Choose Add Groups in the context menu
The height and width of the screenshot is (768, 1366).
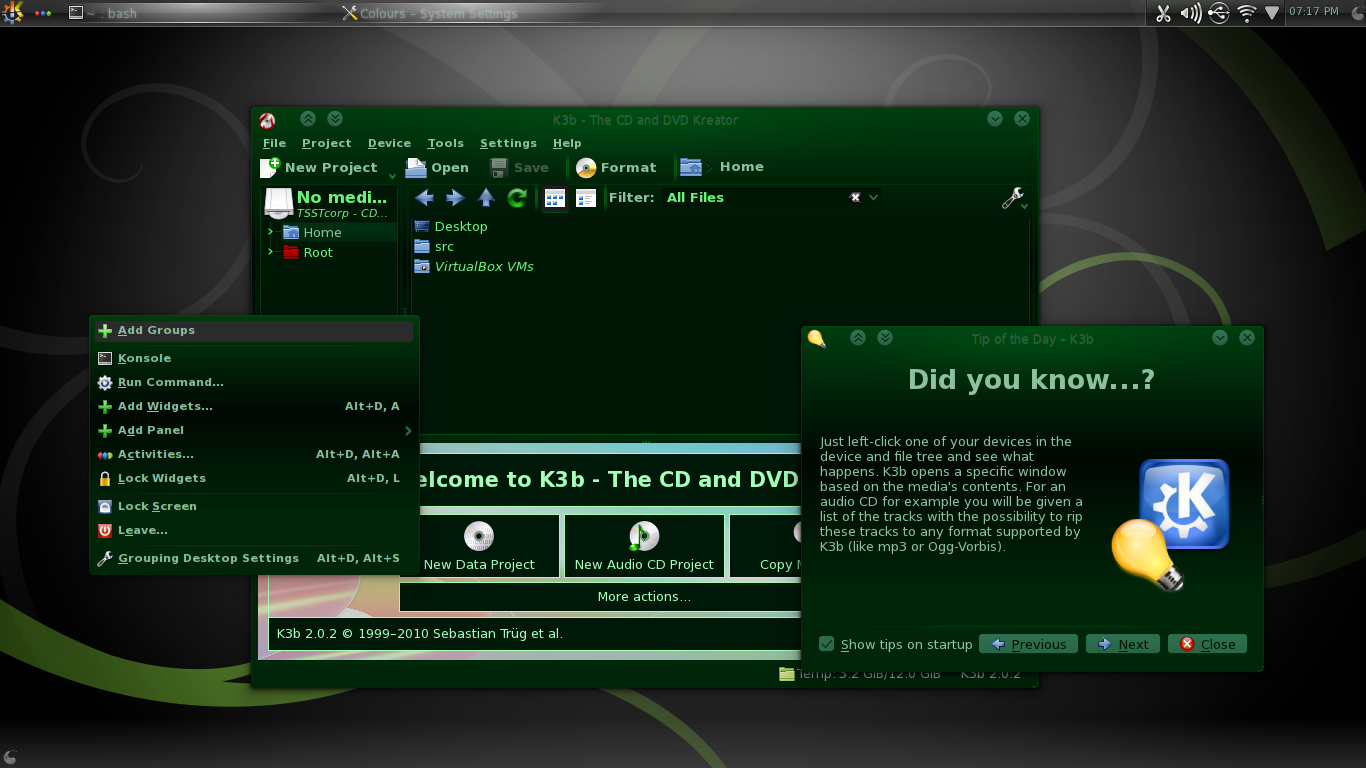[254, 330]
